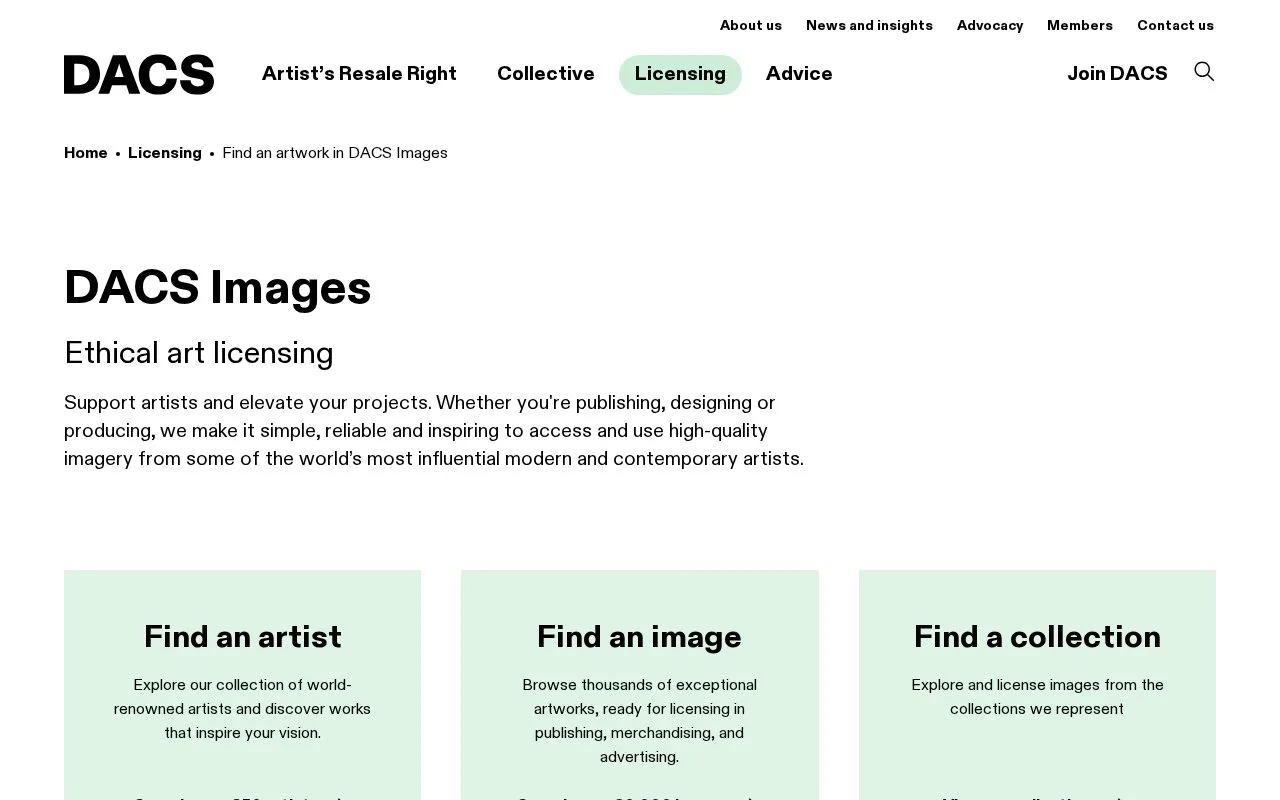The width and height of the screenshot is (1280, 800).
Task: Open the Members link
Action: click(1080, 26)
